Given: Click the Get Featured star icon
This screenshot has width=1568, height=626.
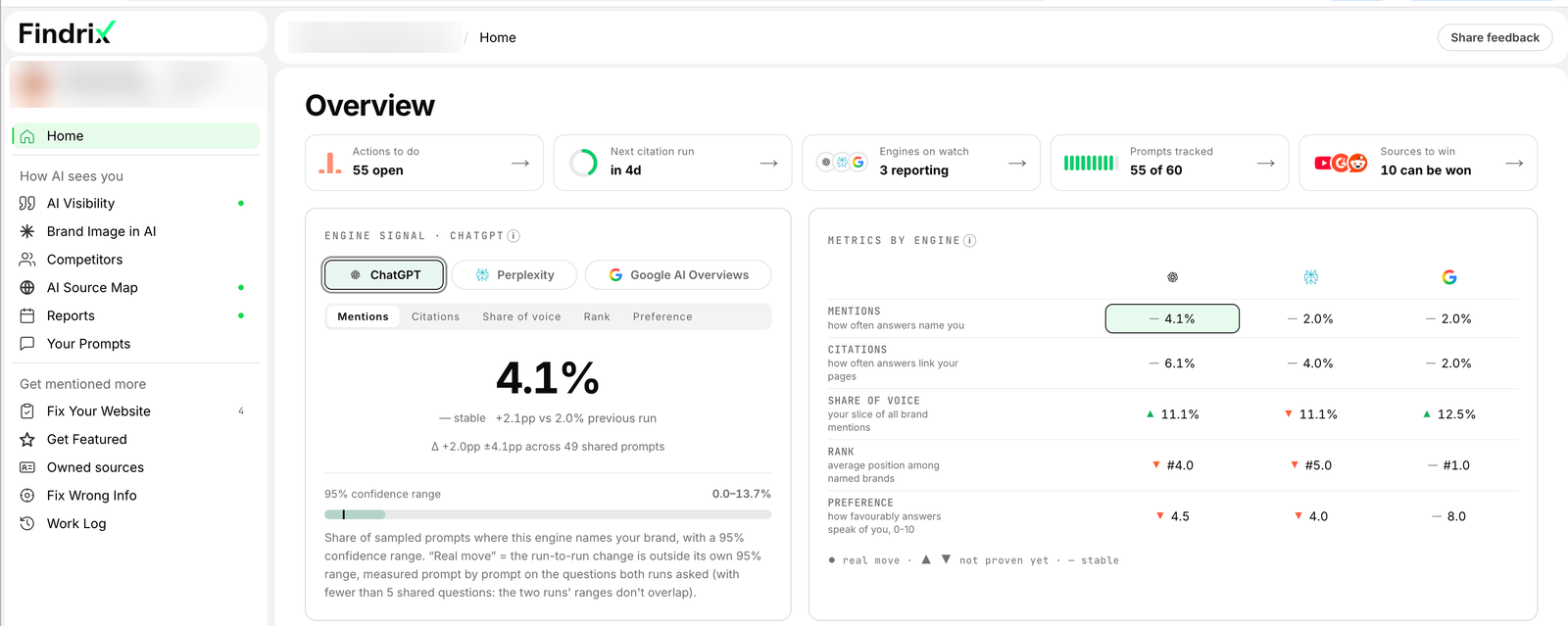Looking at the screenshot, I should [27, 440].
